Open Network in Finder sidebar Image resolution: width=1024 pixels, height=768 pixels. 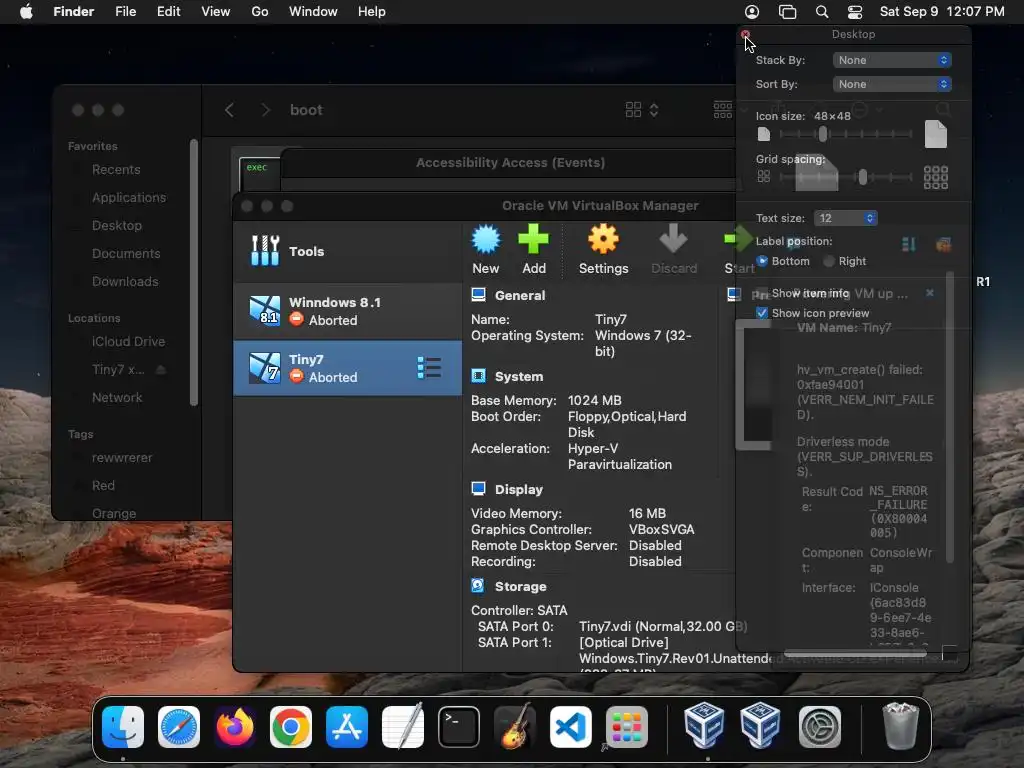pyautogui.click(x=117, y=397)
